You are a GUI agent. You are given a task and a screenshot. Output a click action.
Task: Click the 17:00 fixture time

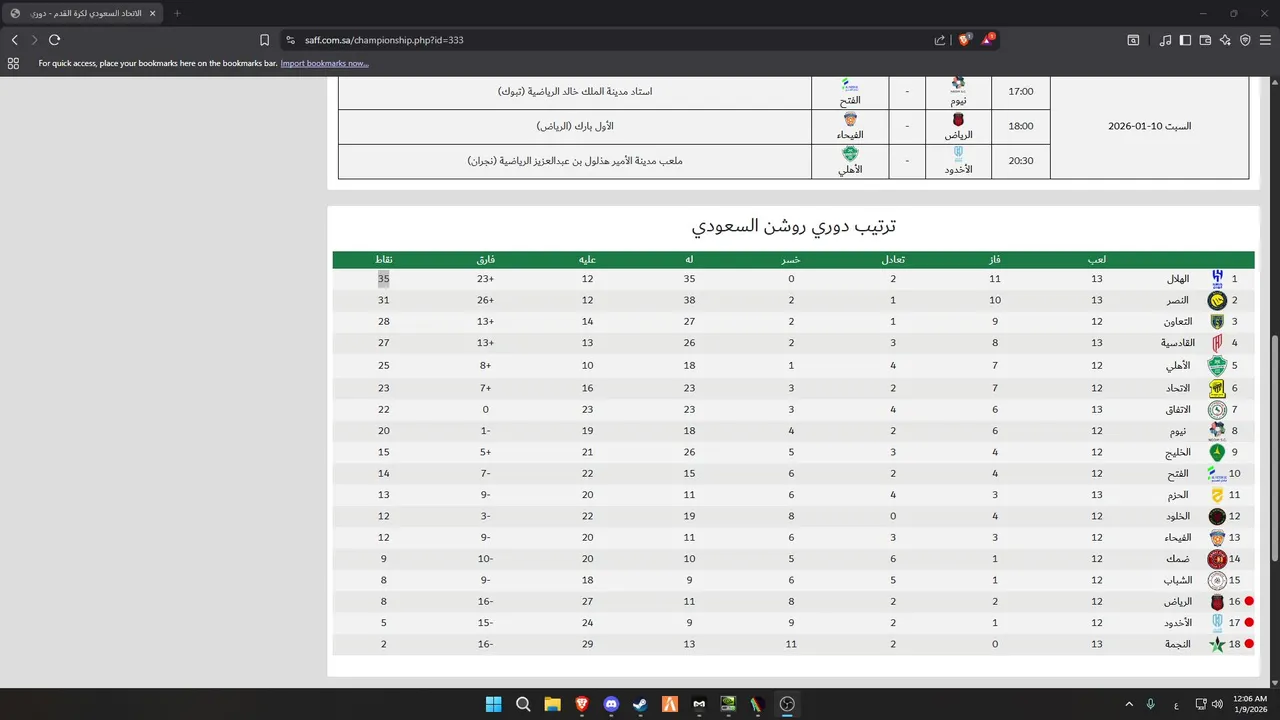pos(1021,92)
